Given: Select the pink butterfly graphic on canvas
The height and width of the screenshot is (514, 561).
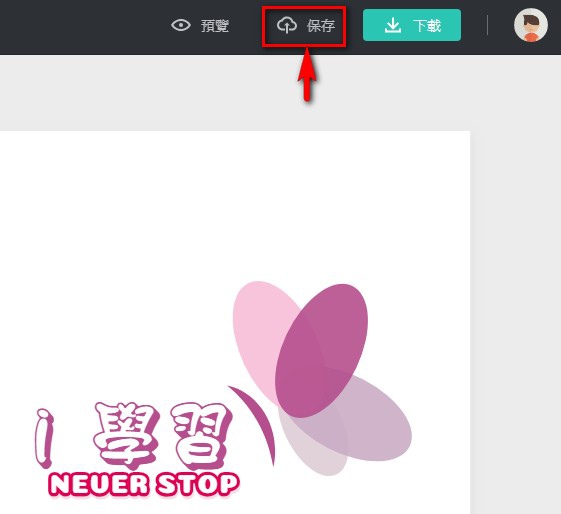Looking at the screenshot, I should [320, 378].
